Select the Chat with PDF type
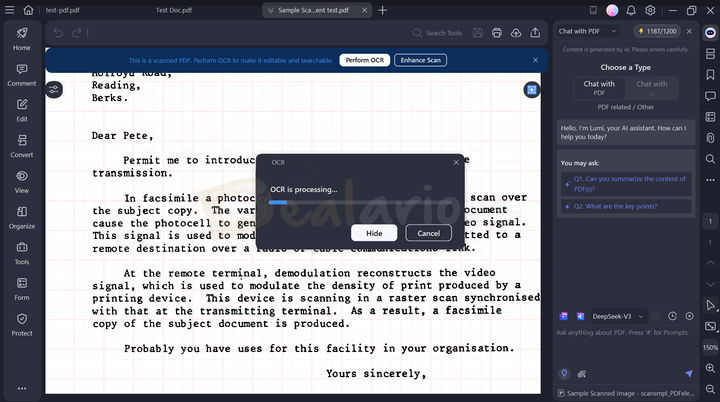Viewport: 720px width, 402px height. 599,88
